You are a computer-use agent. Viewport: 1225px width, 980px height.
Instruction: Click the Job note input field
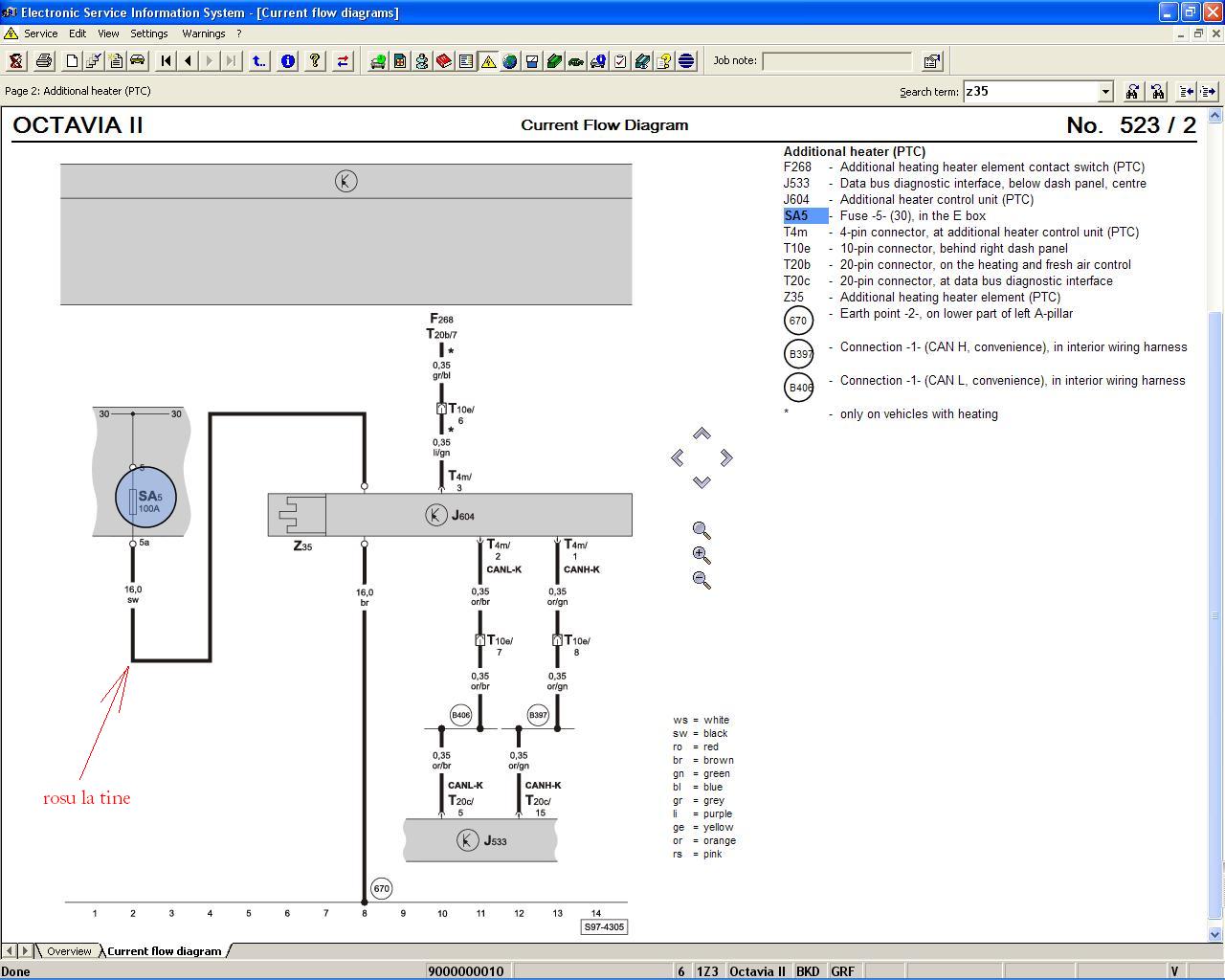(x=837, y=61)
